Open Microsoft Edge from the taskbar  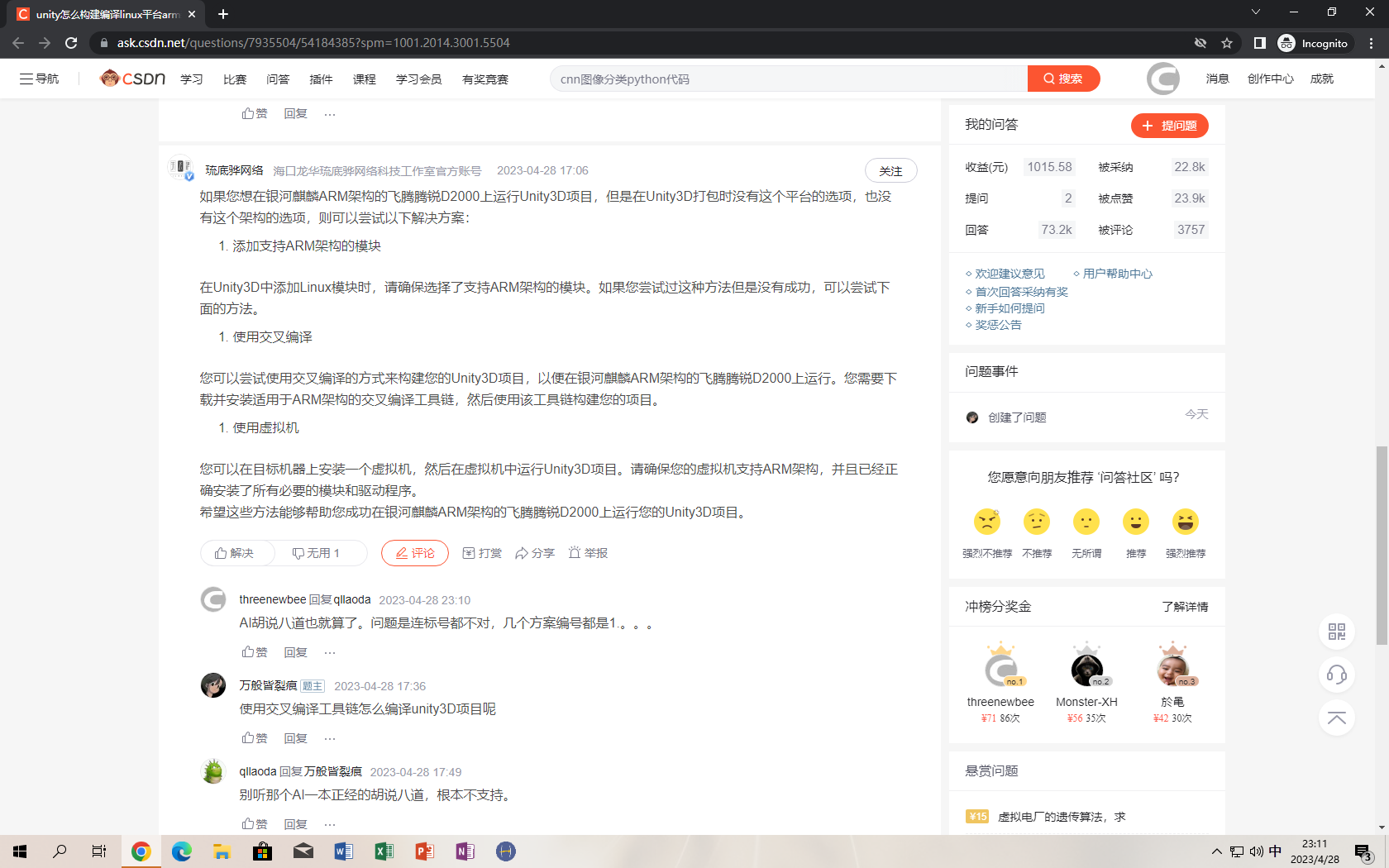tap(181, 851)
